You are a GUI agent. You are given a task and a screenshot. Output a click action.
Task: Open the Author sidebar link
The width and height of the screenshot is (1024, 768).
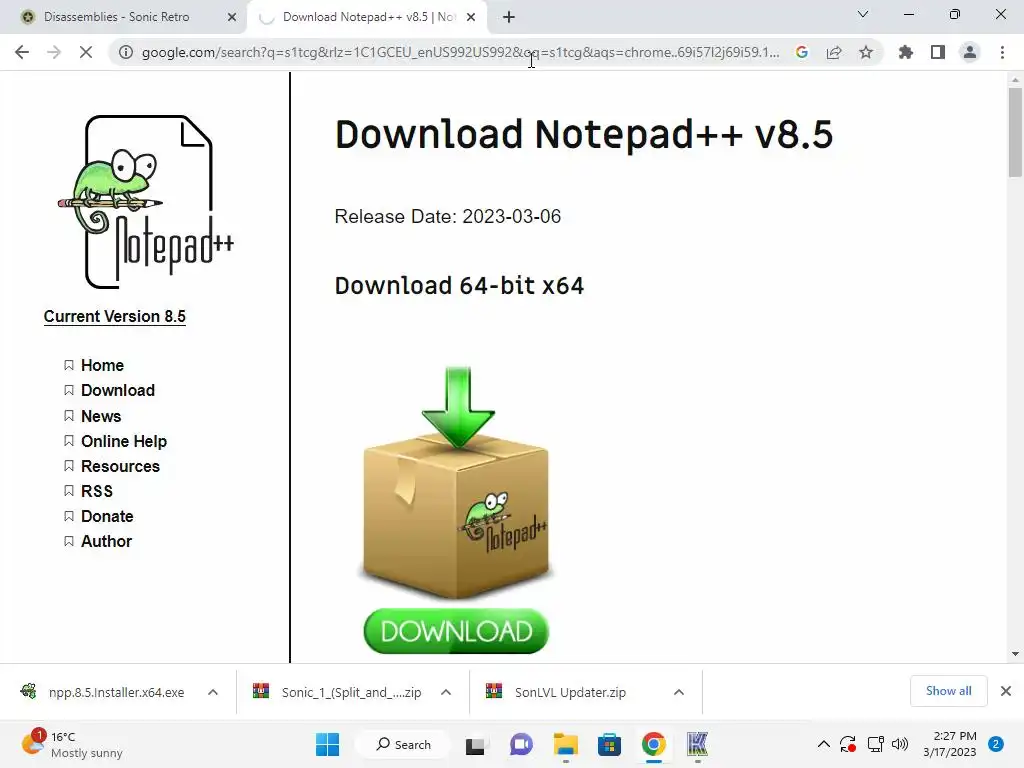106,541
